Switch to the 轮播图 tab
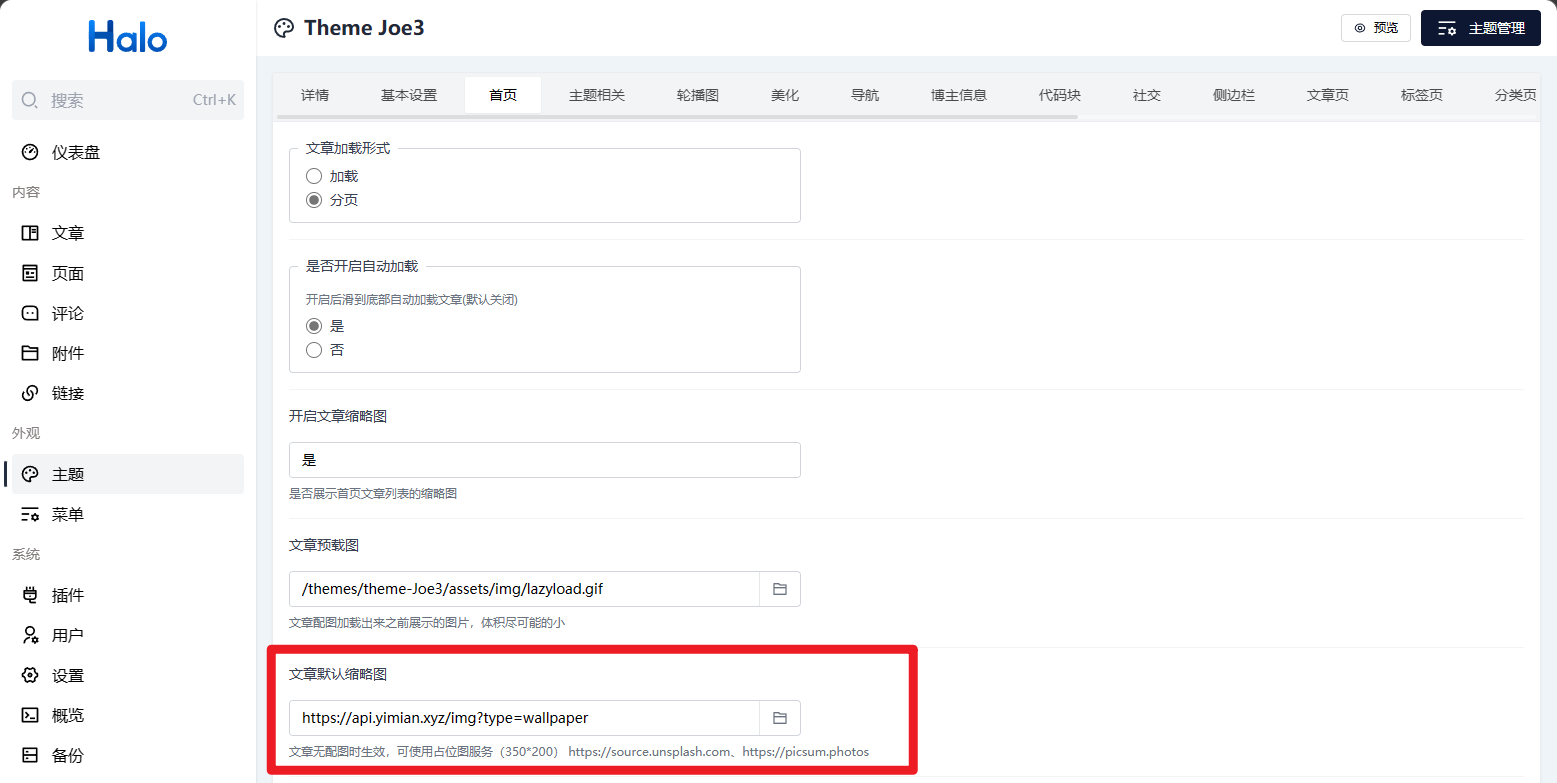The width and height of the screenshot is (1557, 783). [696, 94]
